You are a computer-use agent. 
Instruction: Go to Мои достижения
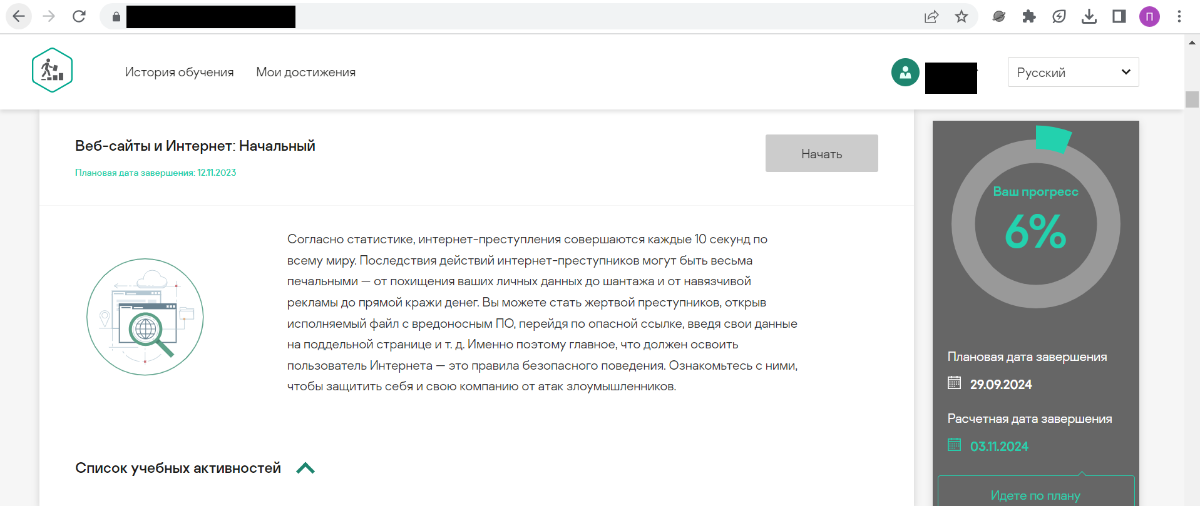pos(305,72)
